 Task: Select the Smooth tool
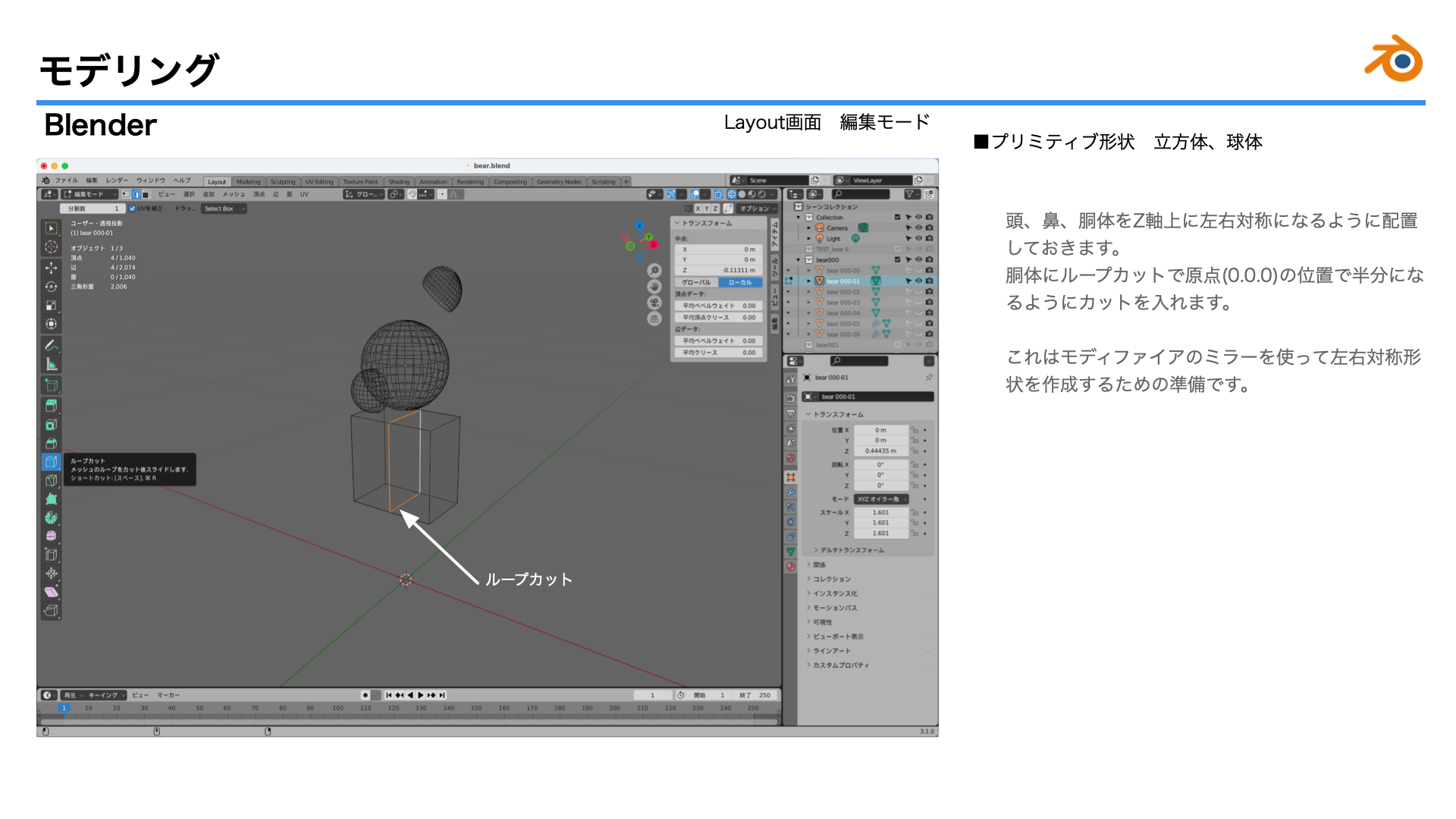(x=51, y=536)
